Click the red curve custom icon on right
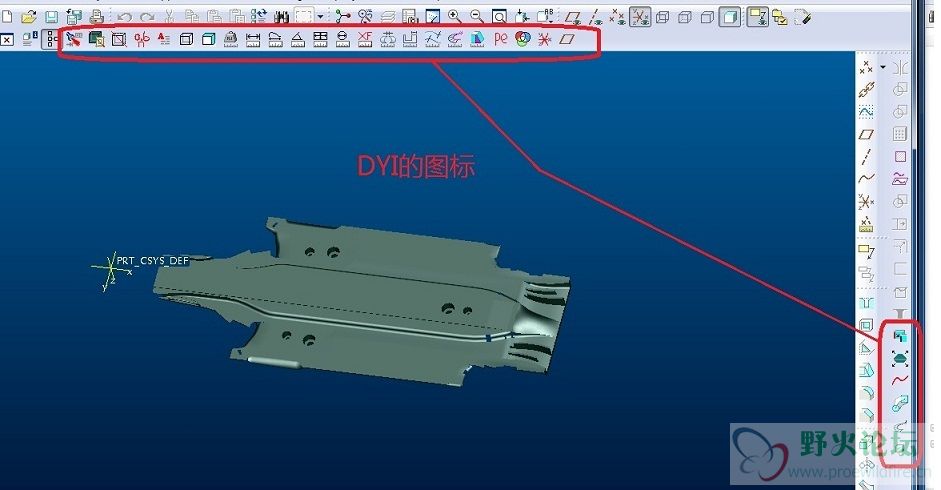 900,380
